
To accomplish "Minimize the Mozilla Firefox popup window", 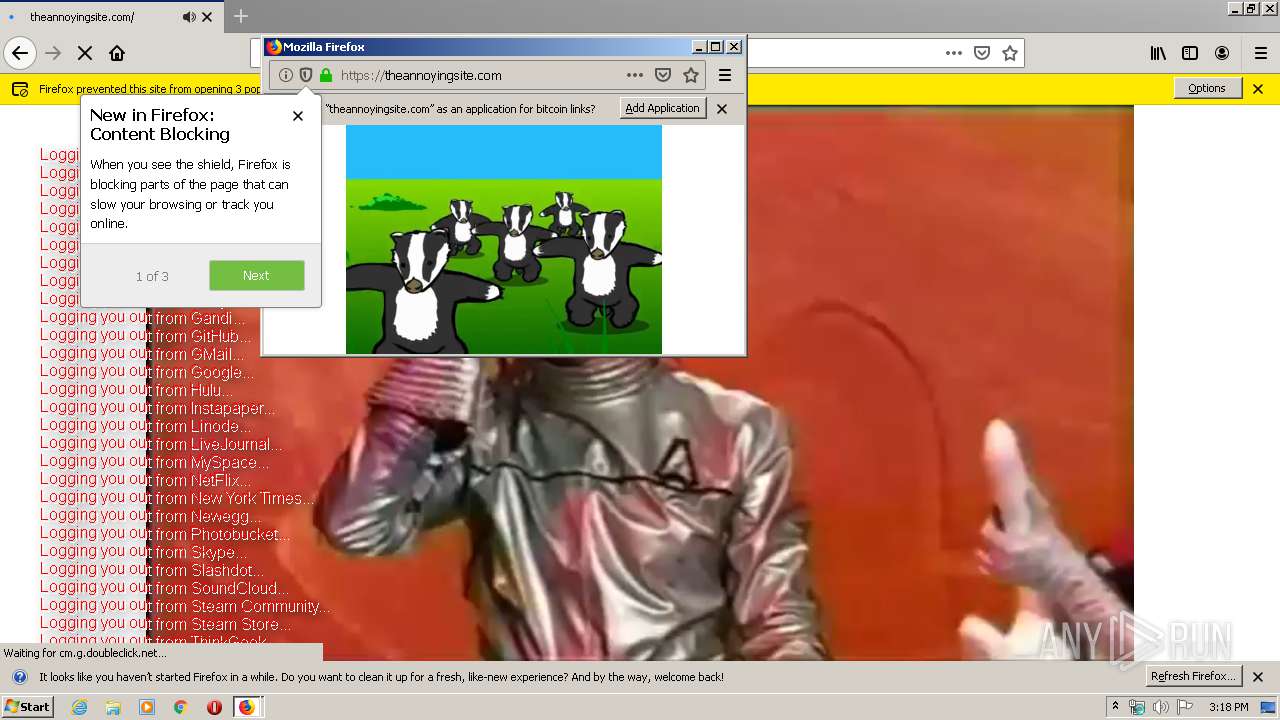I will [x=699, y=47].
